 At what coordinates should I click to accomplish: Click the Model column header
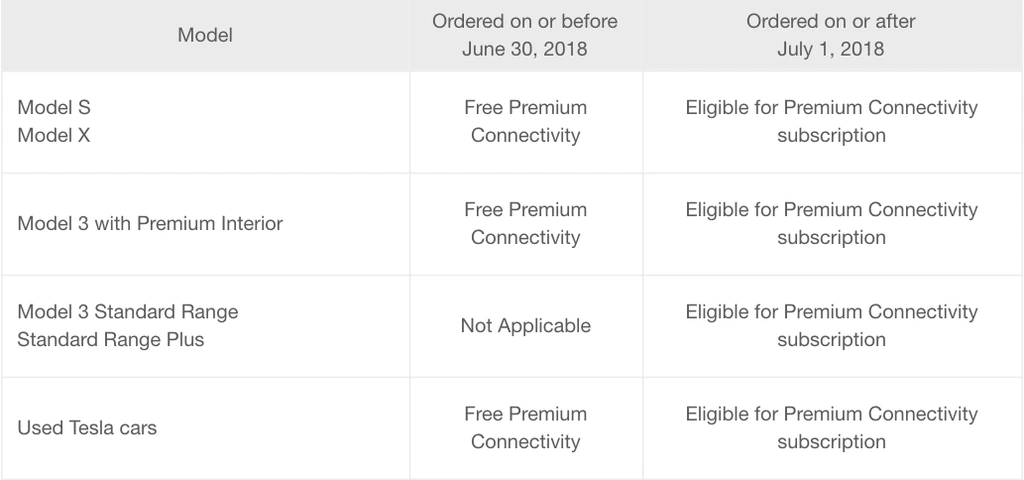[205, 35]
